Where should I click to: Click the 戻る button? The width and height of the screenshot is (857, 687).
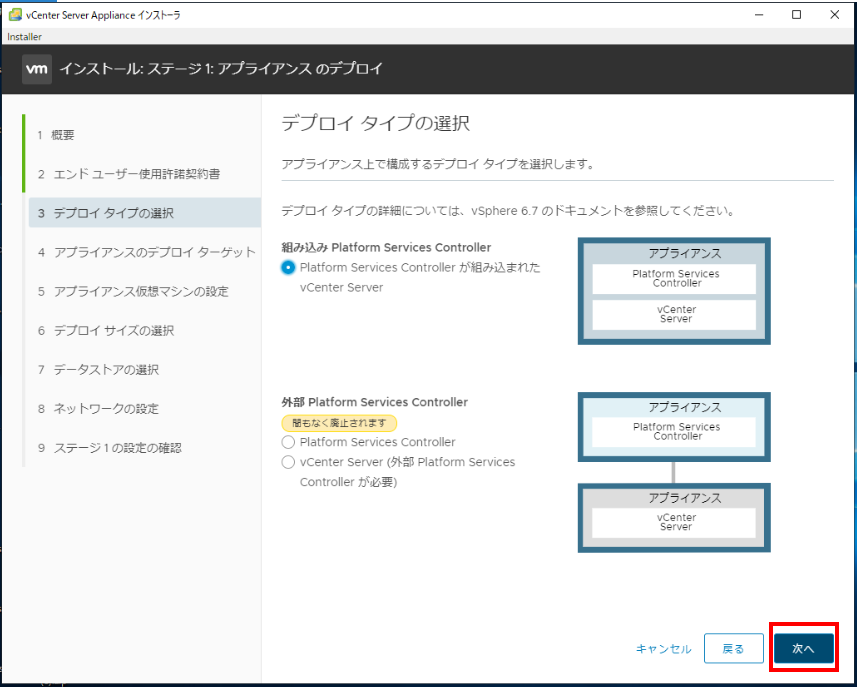point(733,648)
